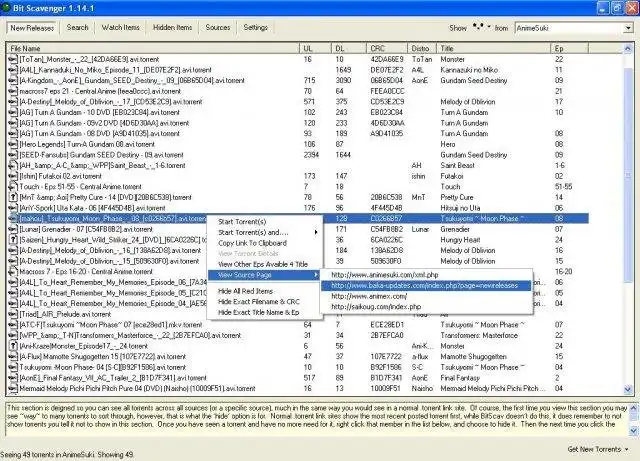Click the icon beside SEED-Fansubs Gundam SEED Destiny 09
This screenshot has width=640, height=461.
[13, 155]
